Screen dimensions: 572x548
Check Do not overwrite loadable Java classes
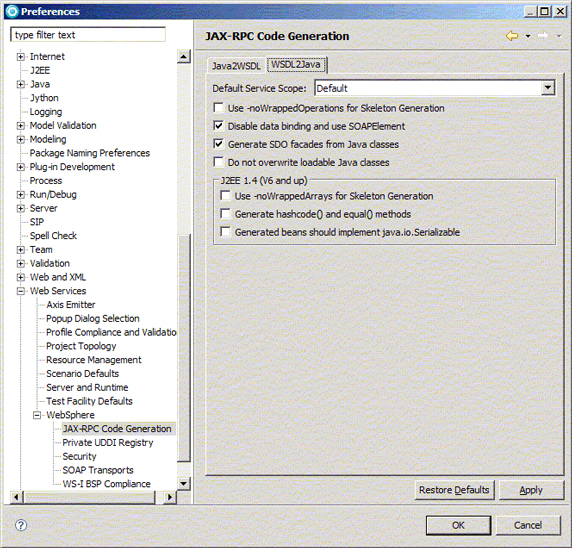(x=218, y=162)
